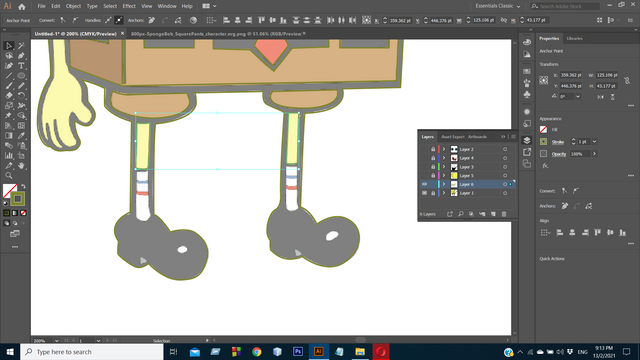
Task: Click the Opacity link in Properties panel
Action: (559, 154)
